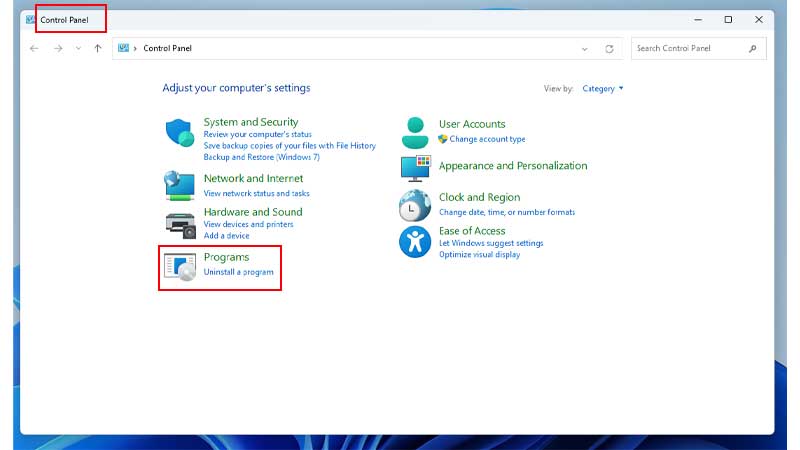The image size is (800, 450).
Task: Open the System and Security shield icon
Action: tap(180, 133)
